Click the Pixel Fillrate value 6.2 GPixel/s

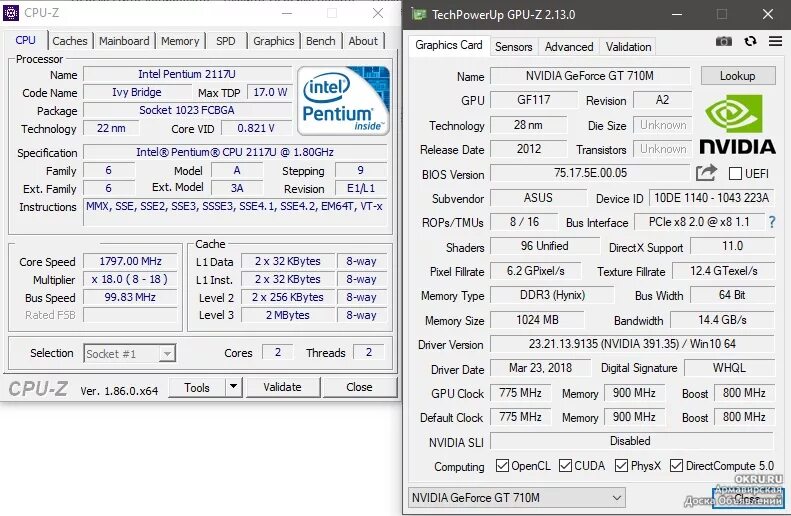pyautogui.click(x=536, y=271)
